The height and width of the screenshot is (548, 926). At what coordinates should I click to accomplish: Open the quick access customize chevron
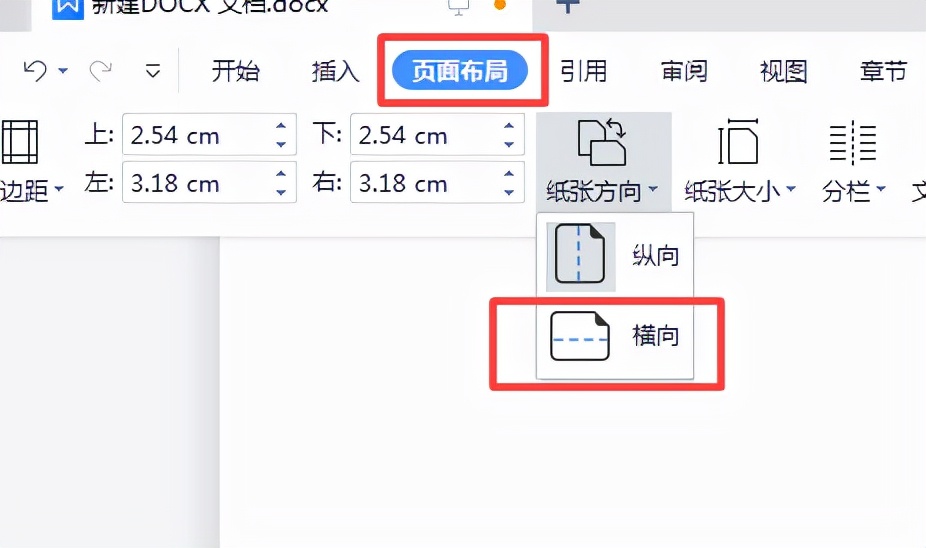coord(153,71)
